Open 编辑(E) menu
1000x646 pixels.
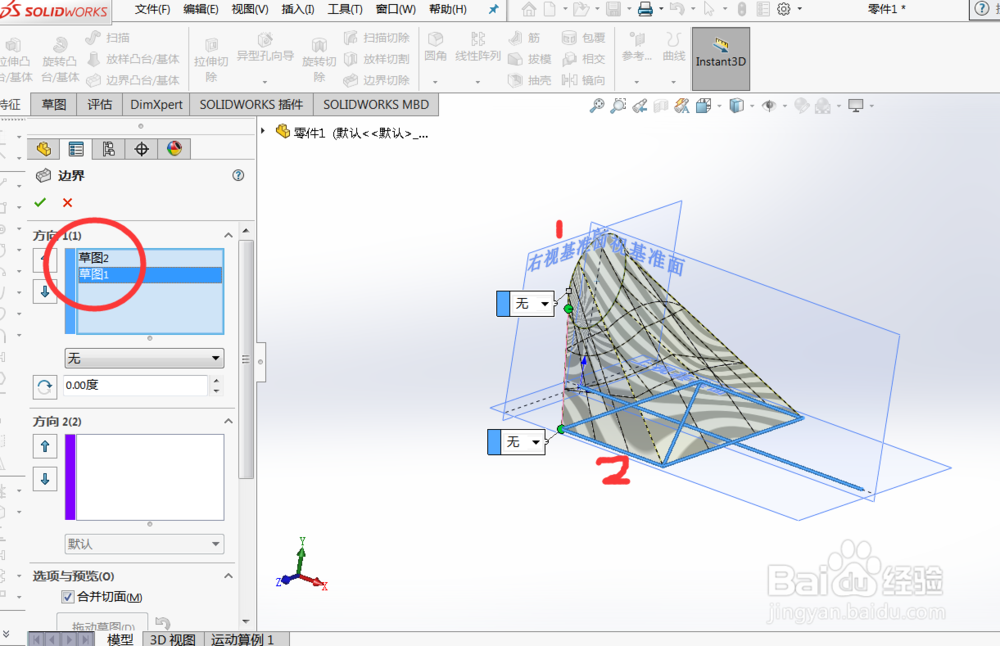pyautogui.click(x=201, y=10)
